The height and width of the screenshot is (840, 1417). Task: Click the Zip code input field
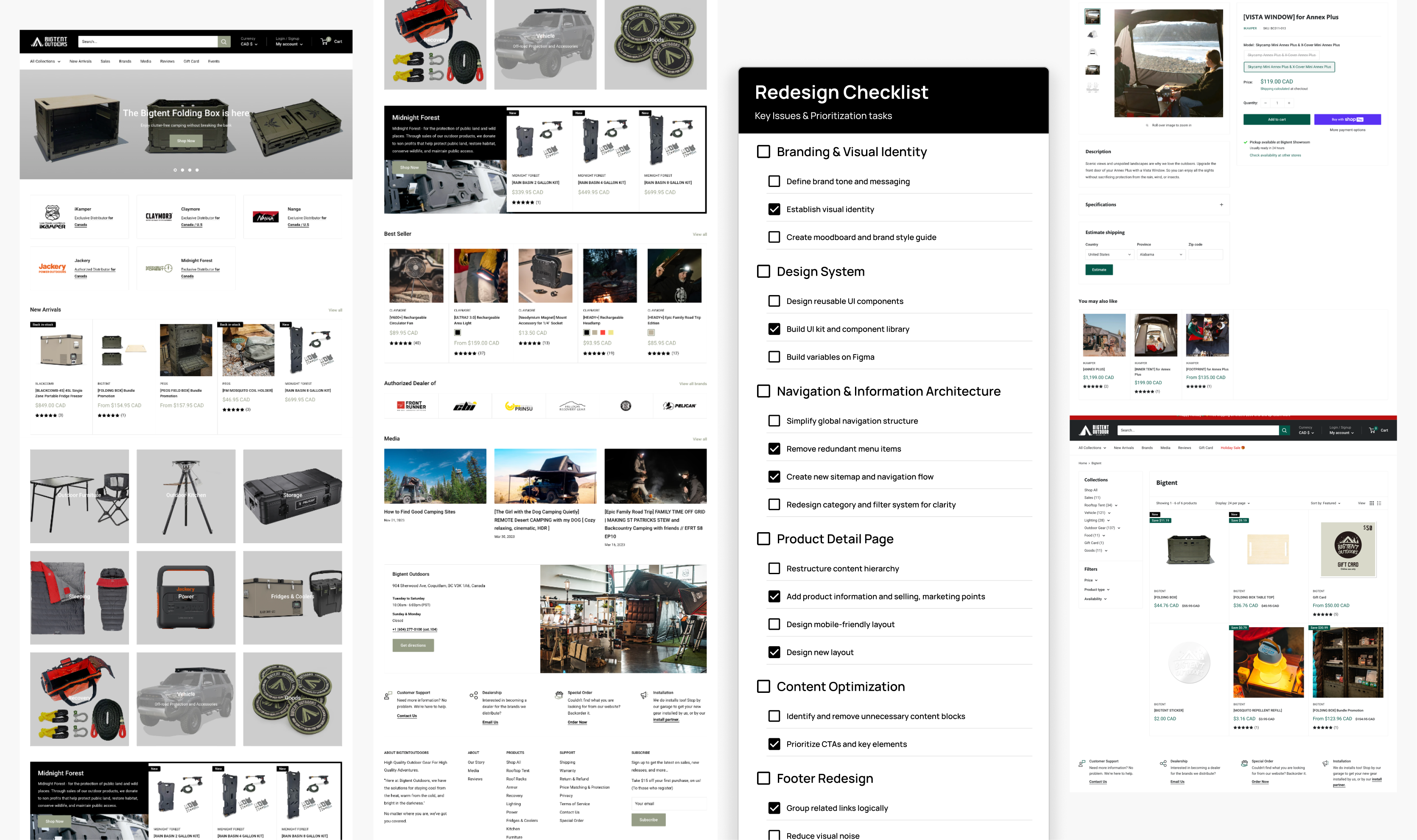1205,255
